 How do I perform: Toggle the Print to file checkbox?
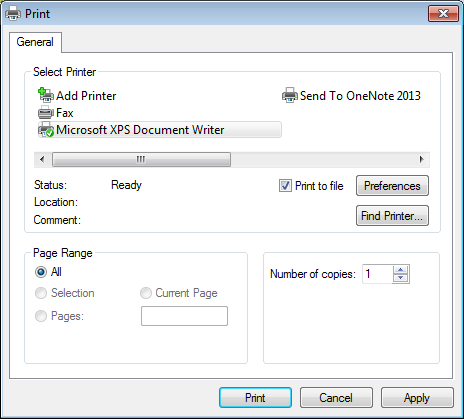pos(285,186)
